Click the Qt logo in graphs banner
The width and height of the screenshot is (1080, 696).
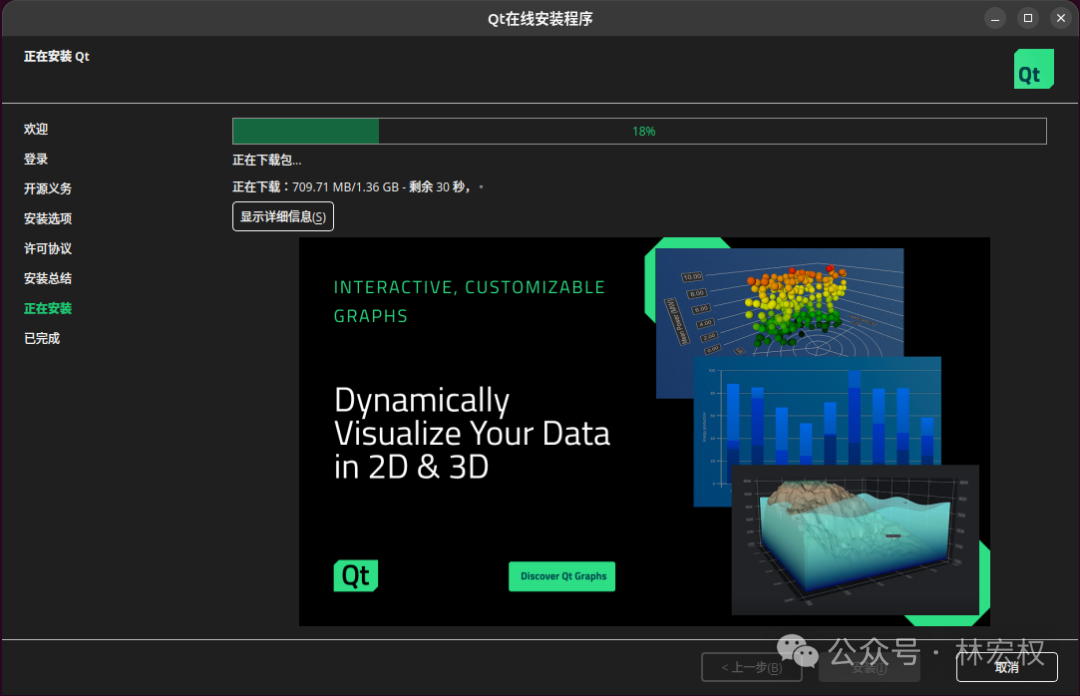click(355, 575)
